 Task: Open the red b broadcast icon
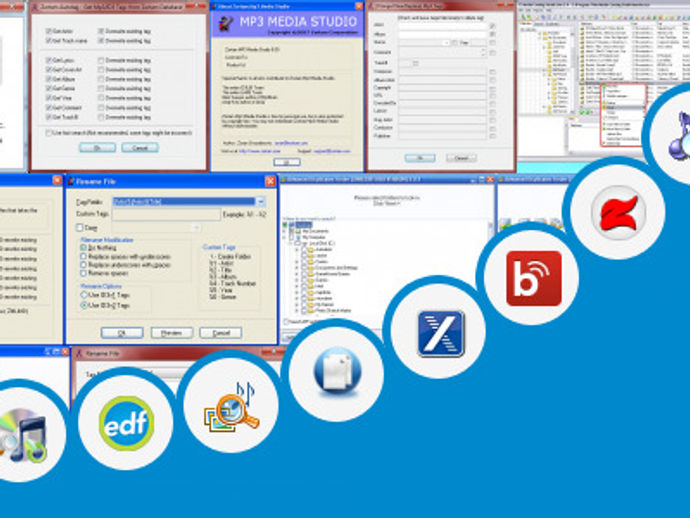tap(533, 278)
